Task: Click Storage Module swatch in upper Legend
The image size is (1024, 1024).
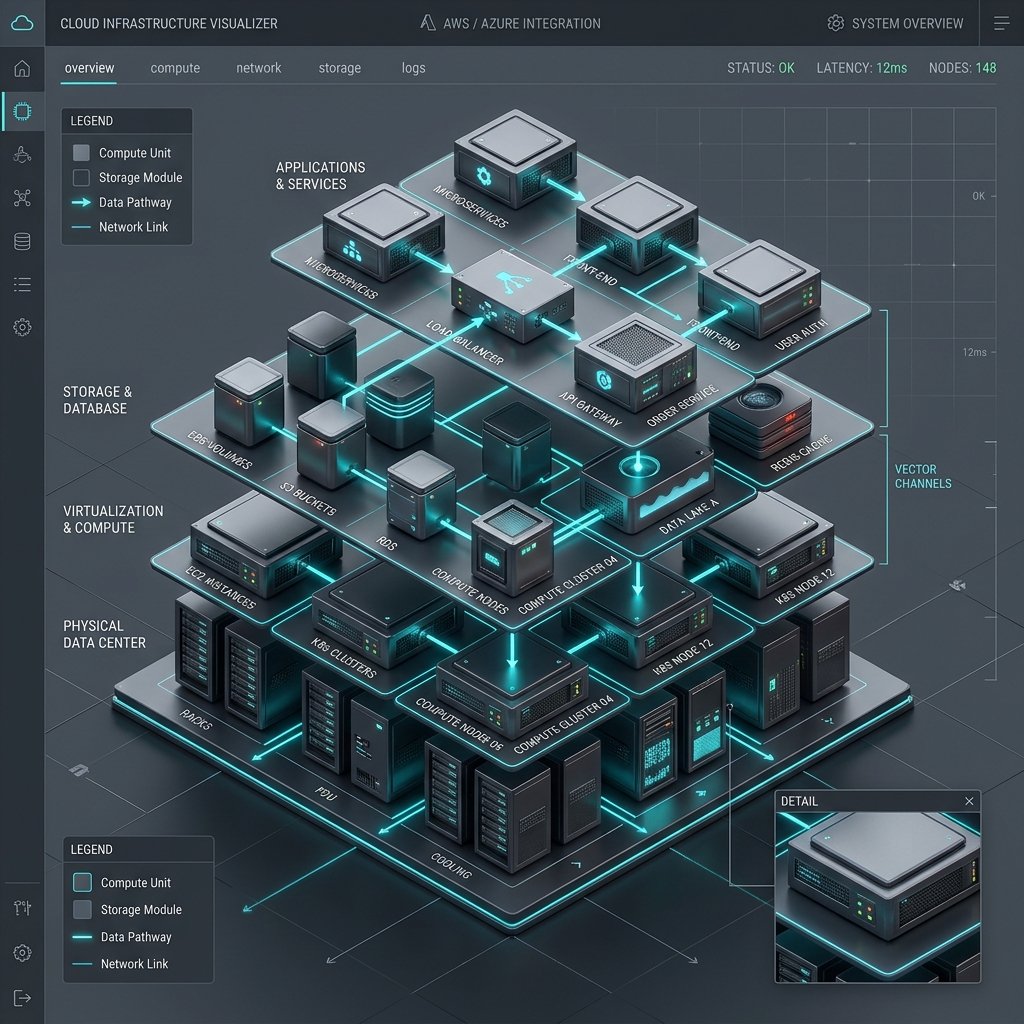Action: [x=81, y=178]
